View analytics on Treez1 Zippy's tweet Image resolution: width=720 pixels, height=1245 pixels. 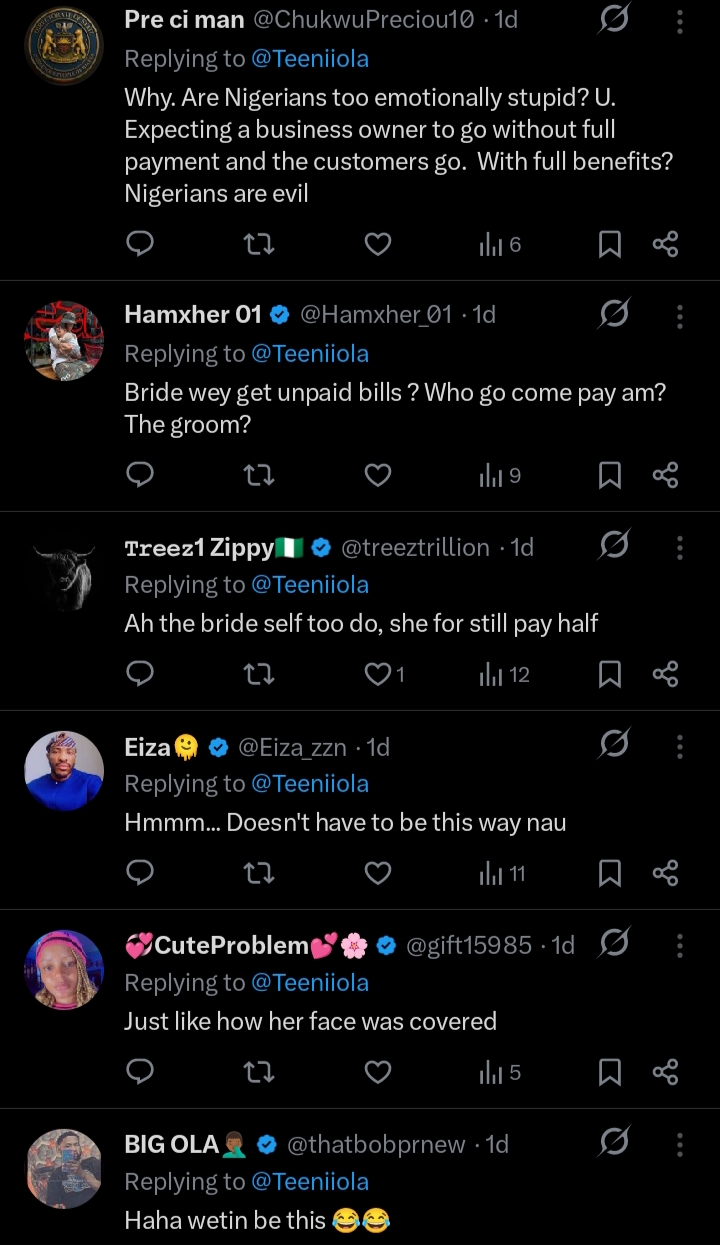pyautogui.click(x=504, y=675)
